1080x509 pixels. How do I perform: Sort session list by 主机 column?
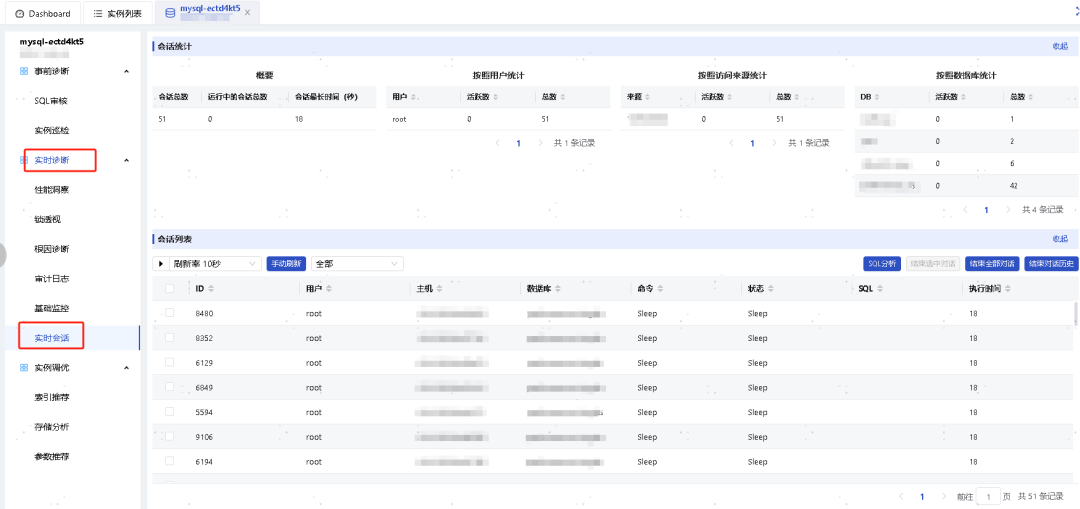[x=439, y=289]
